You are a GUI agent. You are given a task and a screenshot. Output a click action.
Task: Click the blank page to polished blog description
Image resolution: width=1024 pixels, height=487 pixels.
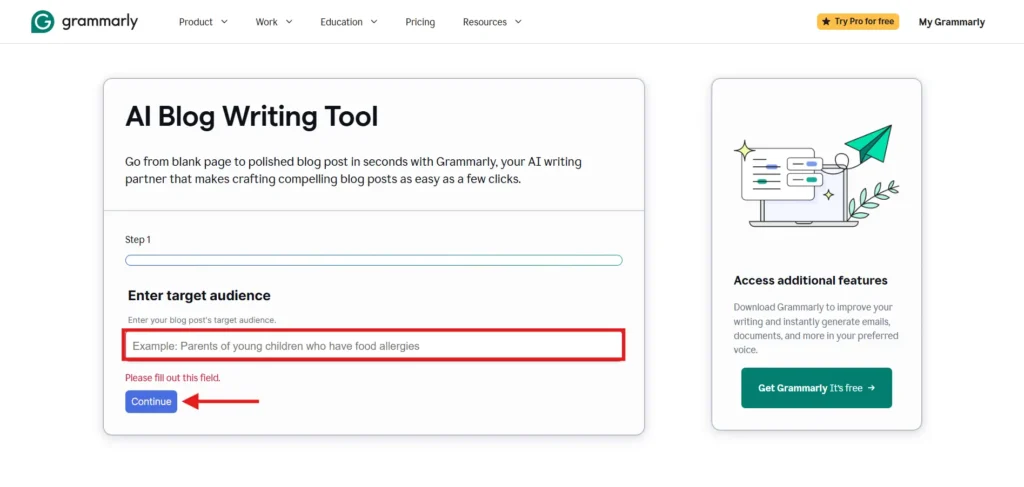pyautogui.click(x=353, y=170)
